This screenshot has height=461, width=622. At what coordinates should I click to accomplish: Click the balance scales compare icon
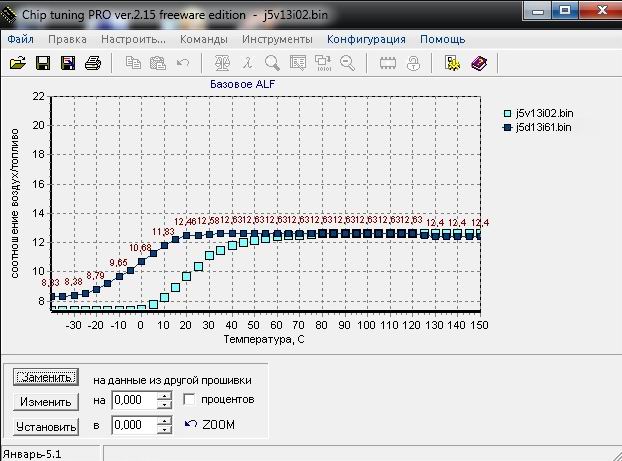tap(223, 63)
